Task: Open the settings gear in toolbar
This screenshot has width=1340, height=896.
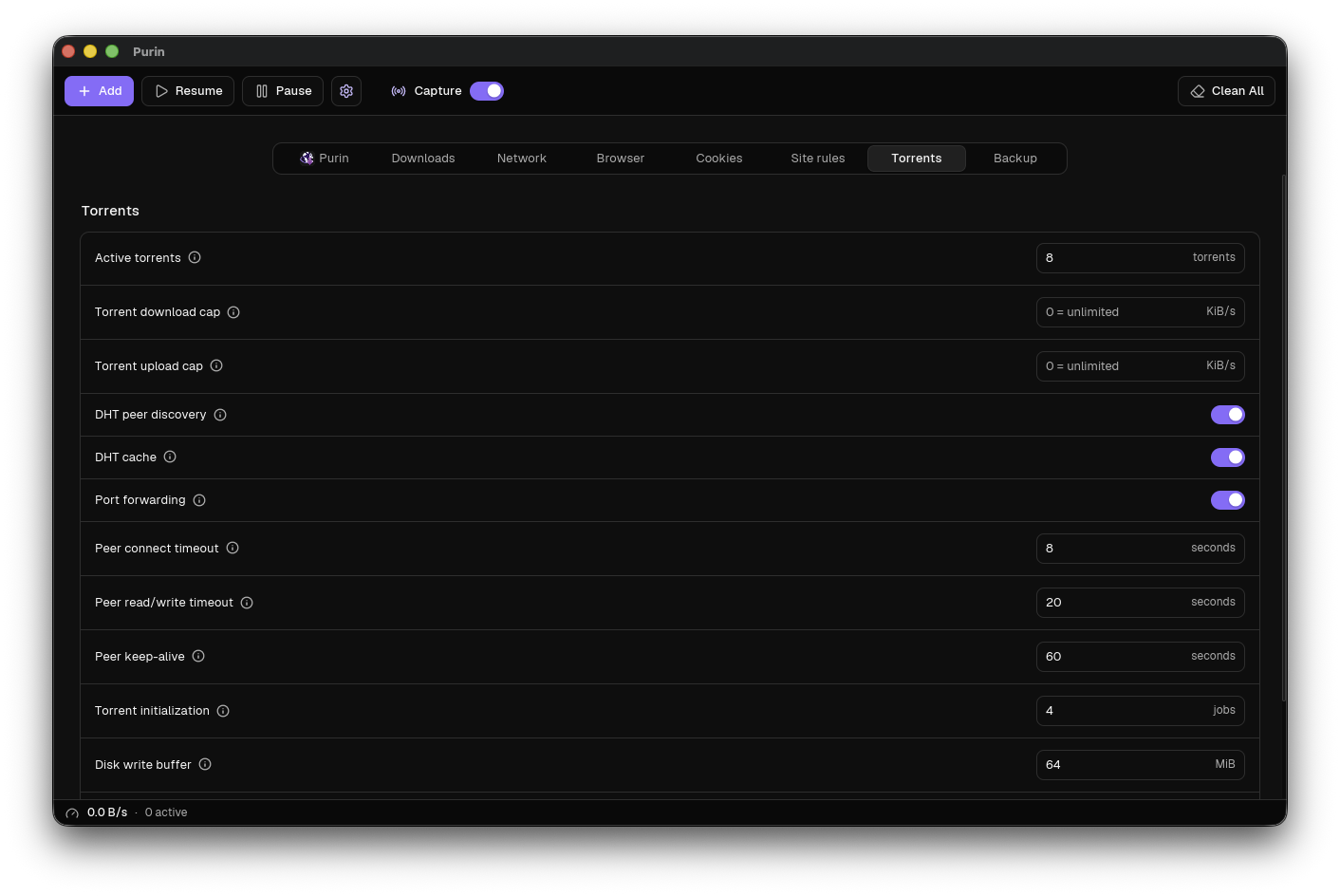Action: click(346, 91)
